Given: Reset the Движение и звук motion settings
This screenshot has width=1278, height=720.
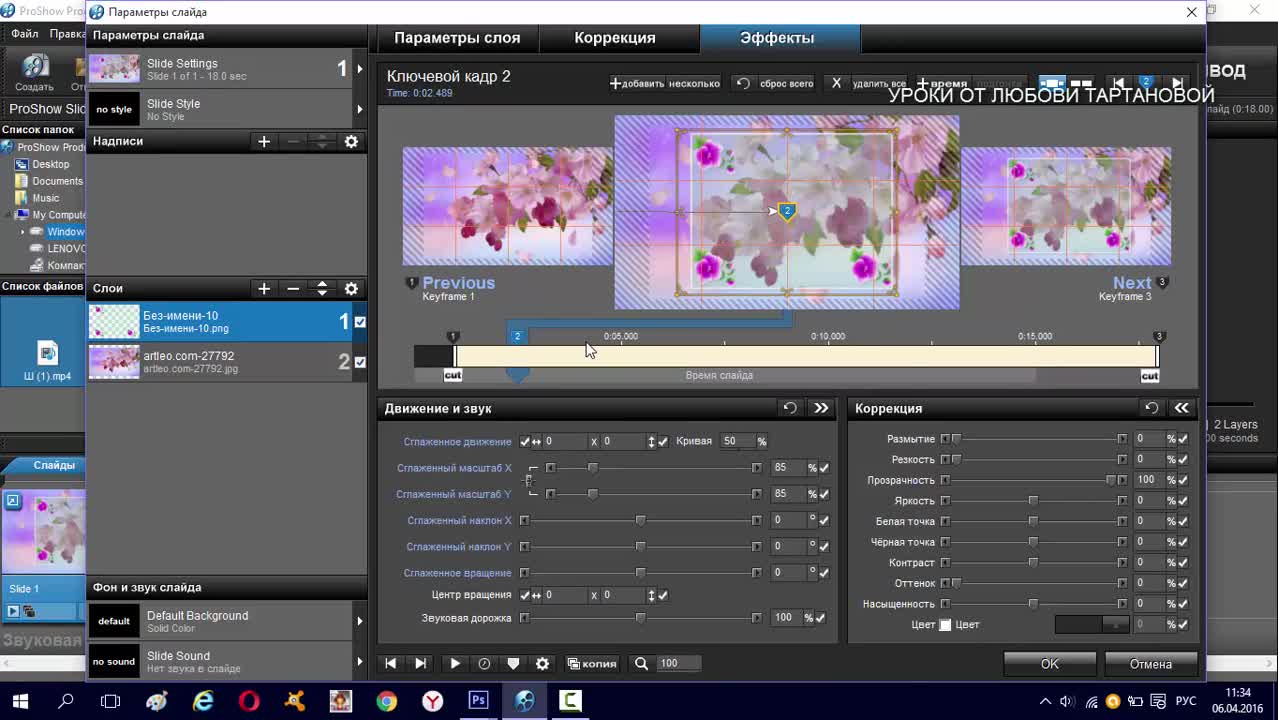Looking at the screenshot, I should (x=790, y=408).
